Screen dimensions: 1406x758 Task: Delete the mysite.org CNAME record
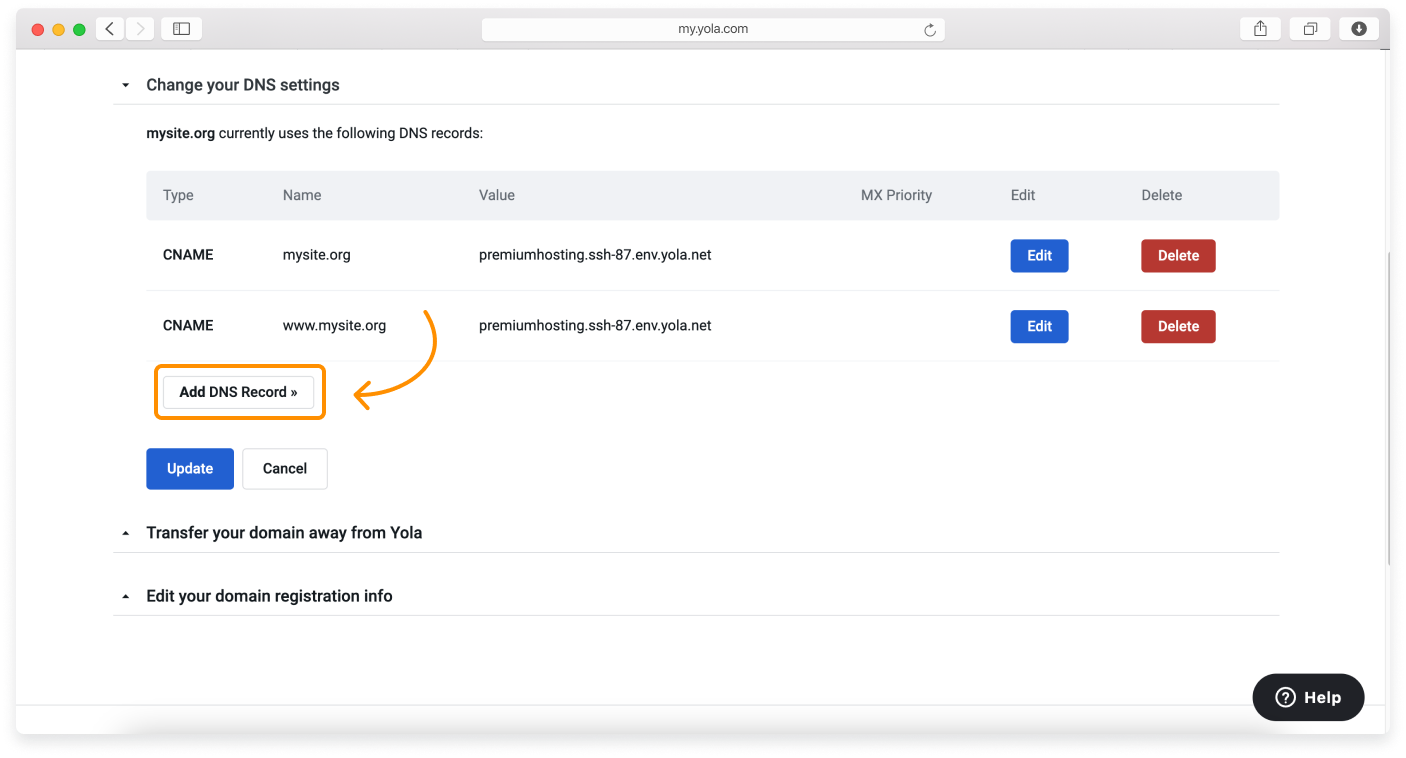click(1178, 255)
